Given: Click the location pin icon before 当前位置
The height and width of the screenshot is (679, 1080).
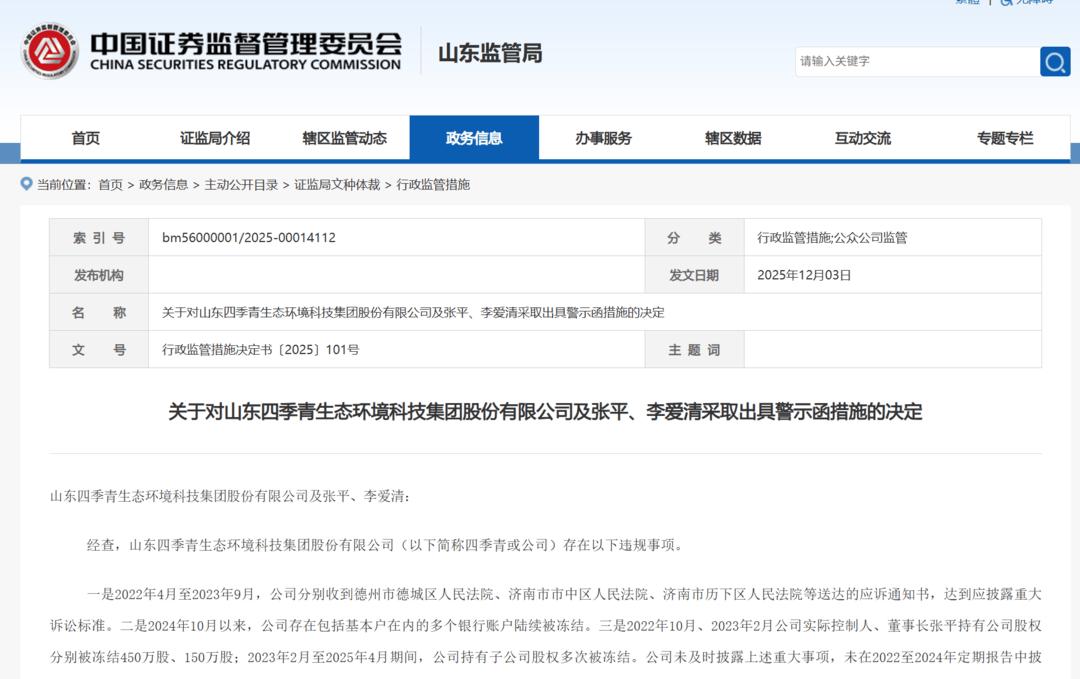Looking at the screenshot, I should 27,184.
